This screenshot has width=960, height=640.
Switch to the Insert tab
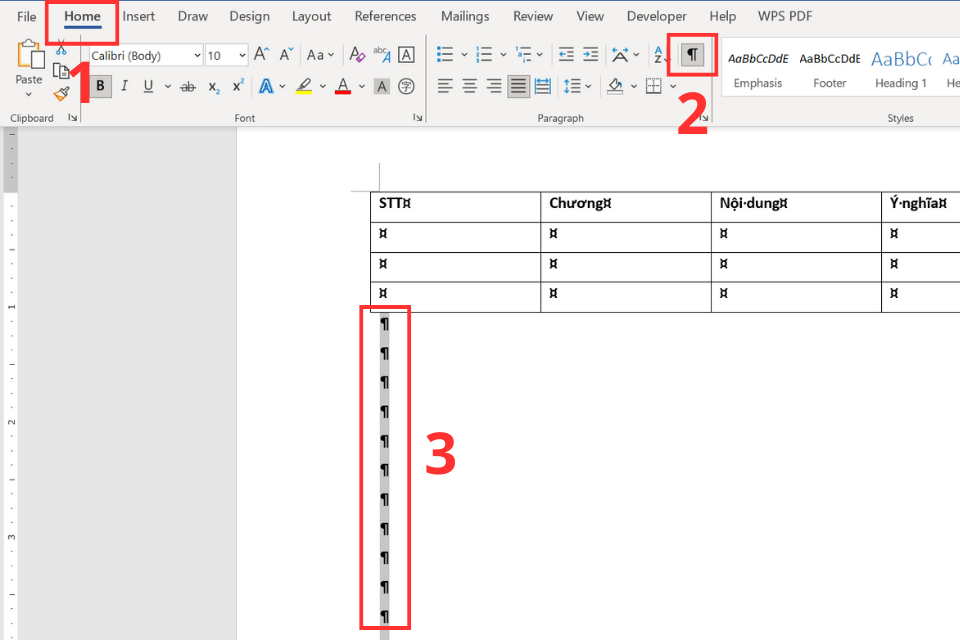(138, 17)
